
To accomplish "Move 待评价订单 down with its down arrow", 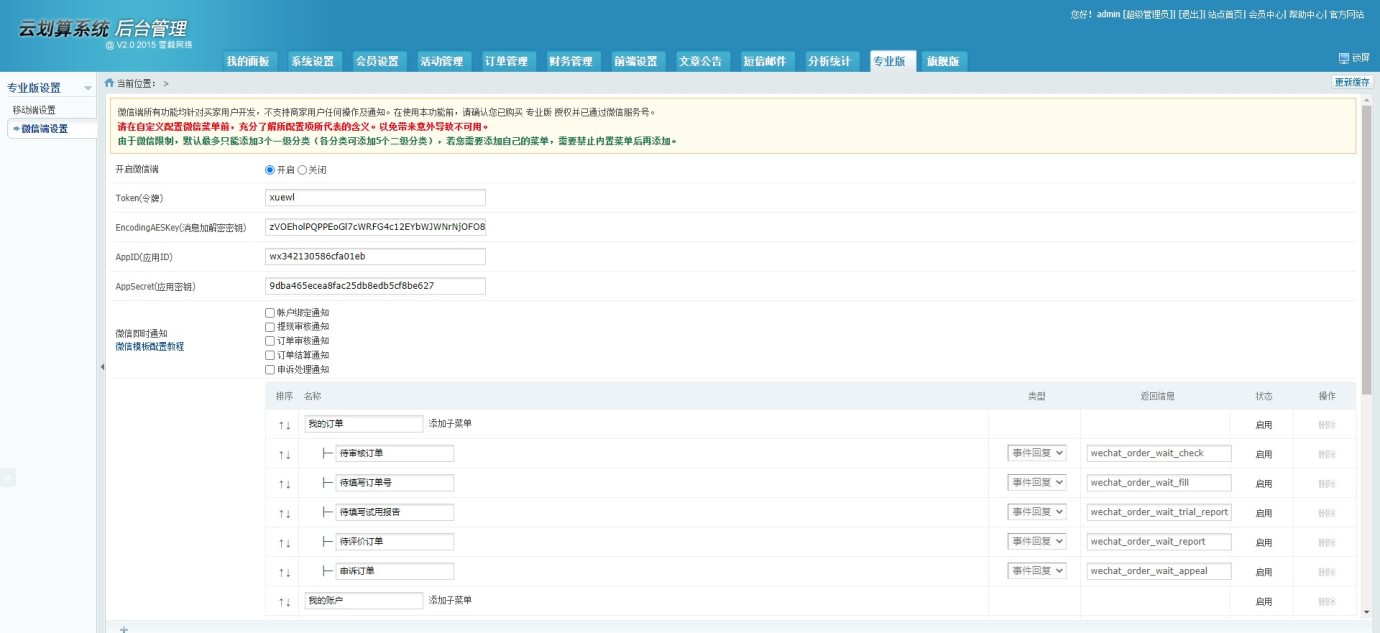I will 289,543.
